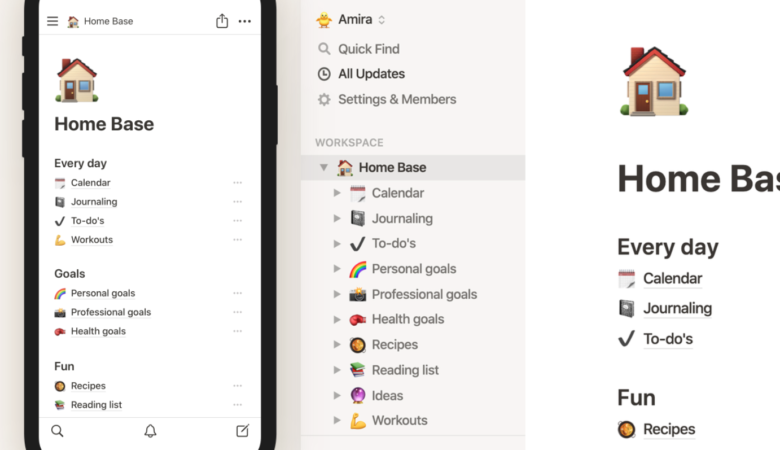This screenshot has width=780, height=450.
Task: Open To-do's link on main page
Action: (668, 339)
